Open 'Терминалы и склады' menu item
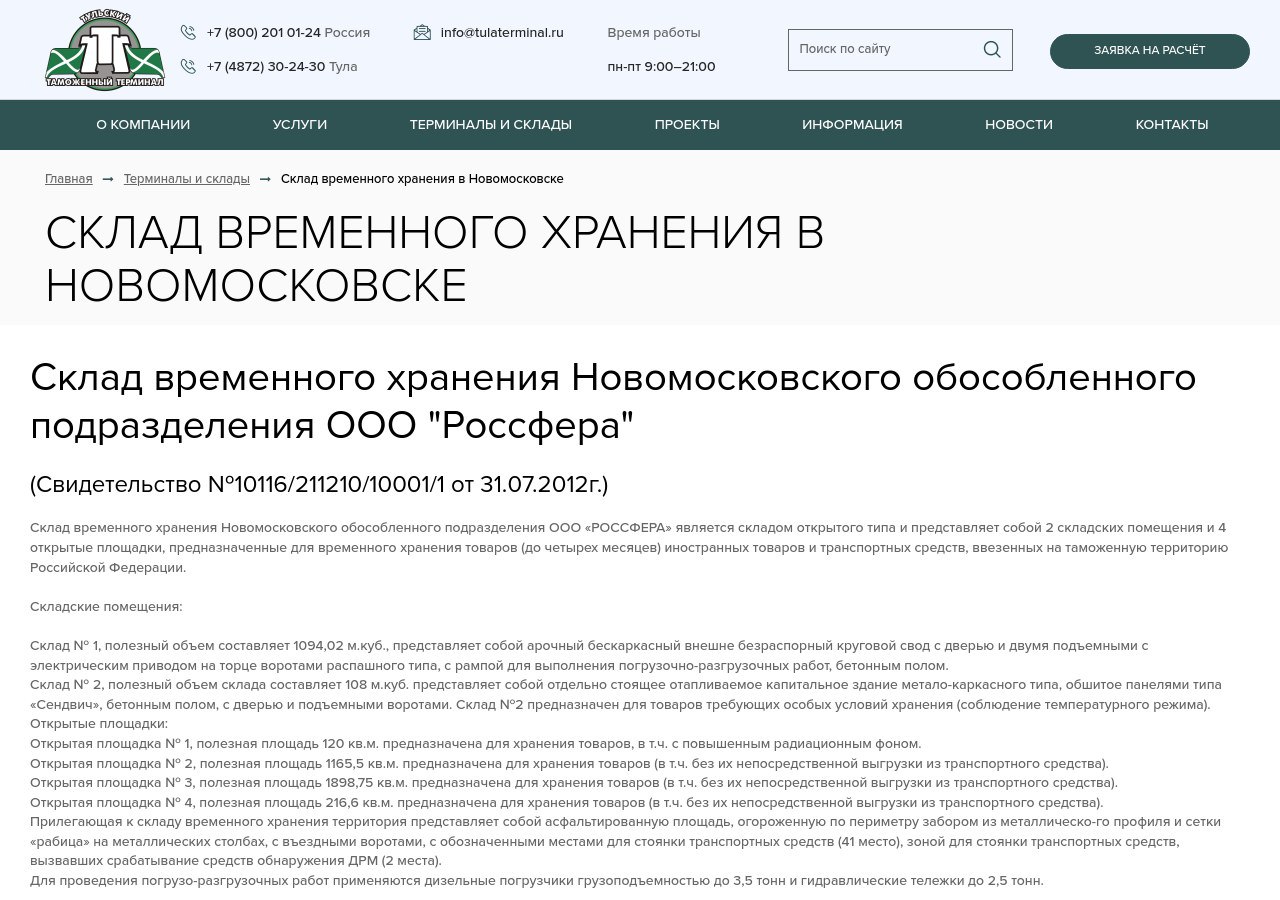This screenshot has height=900, width=1280. coord(491,125)
